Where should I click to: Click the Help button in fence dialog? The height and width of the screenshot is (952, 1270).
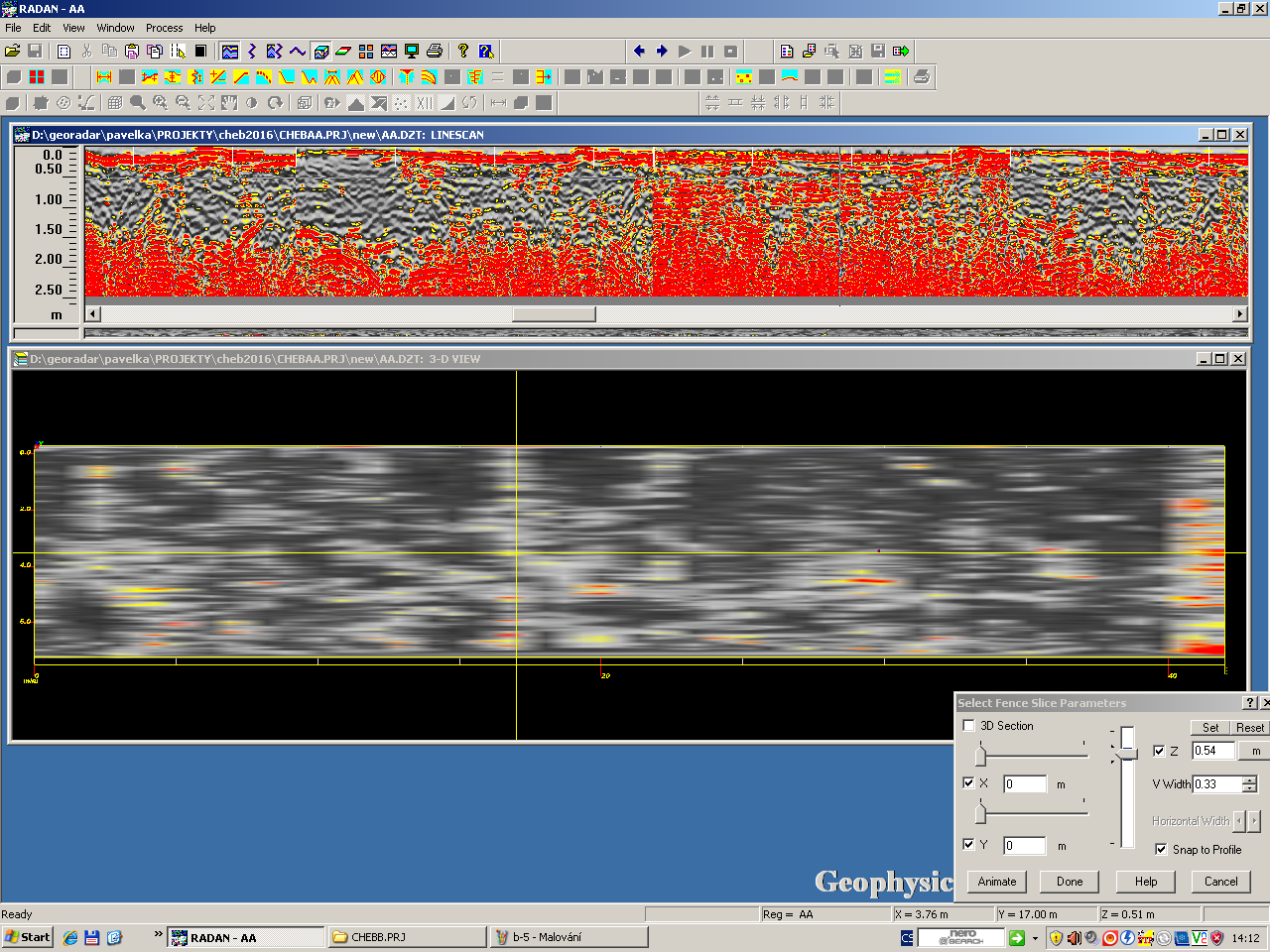(x=1146, y=882)
